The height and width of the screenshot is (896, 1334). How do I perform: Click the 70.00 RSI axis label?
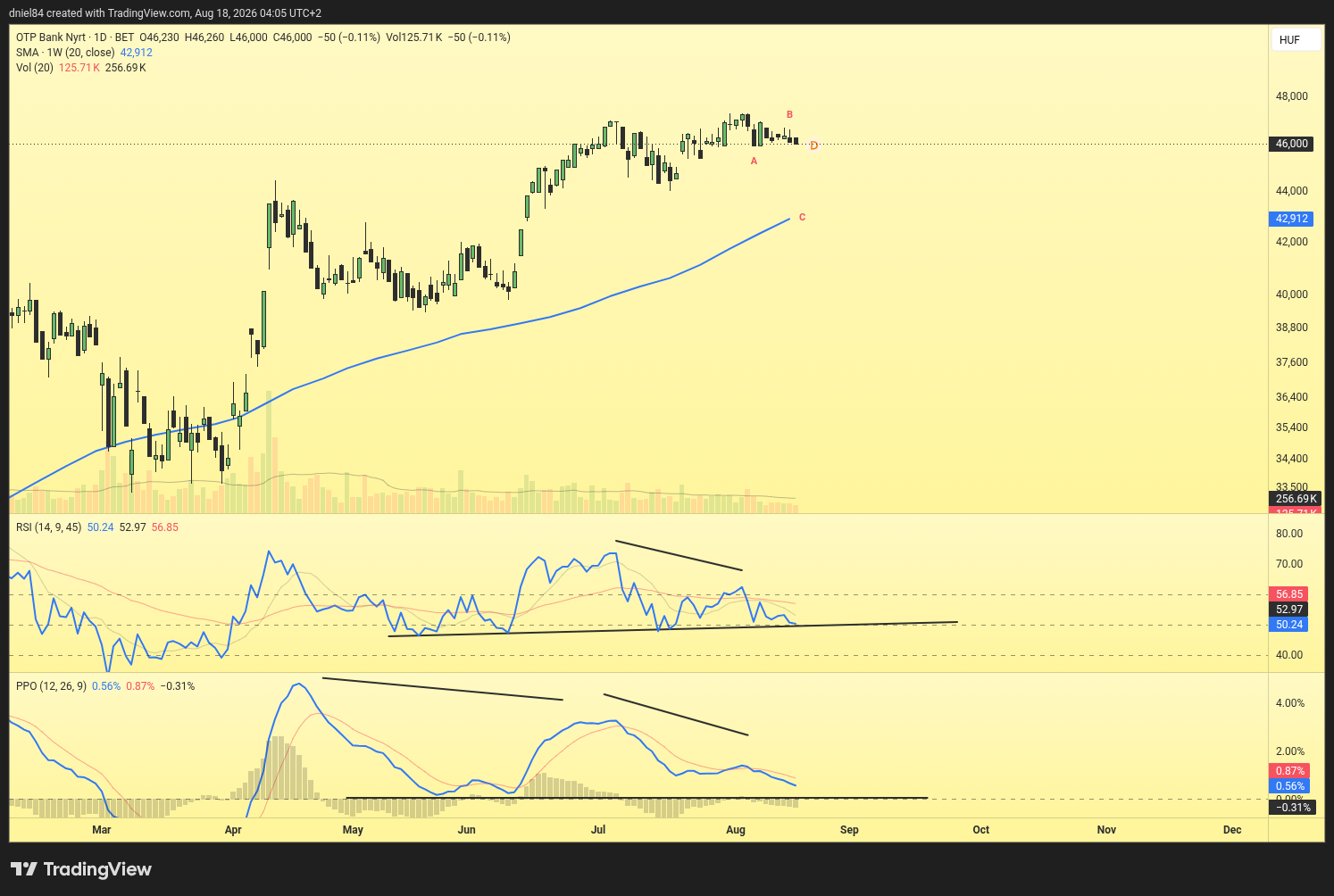pyautogui.click(x=1289, y=564)
